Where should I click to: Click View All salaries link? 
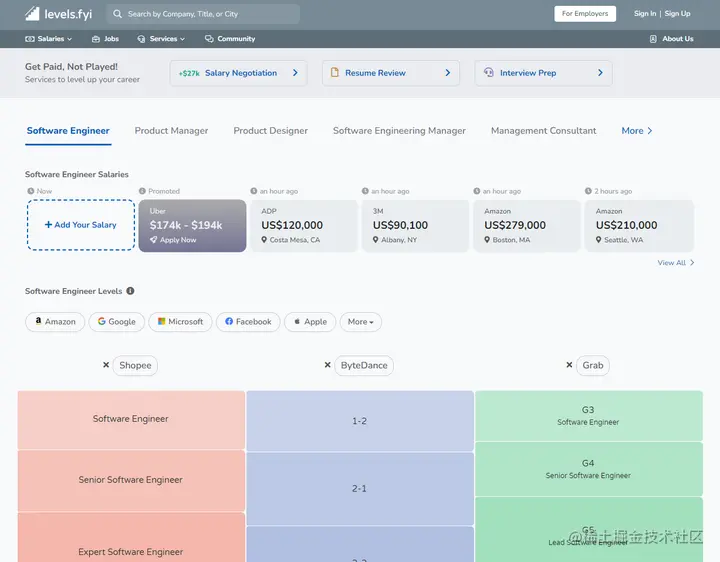pos(675,263)
